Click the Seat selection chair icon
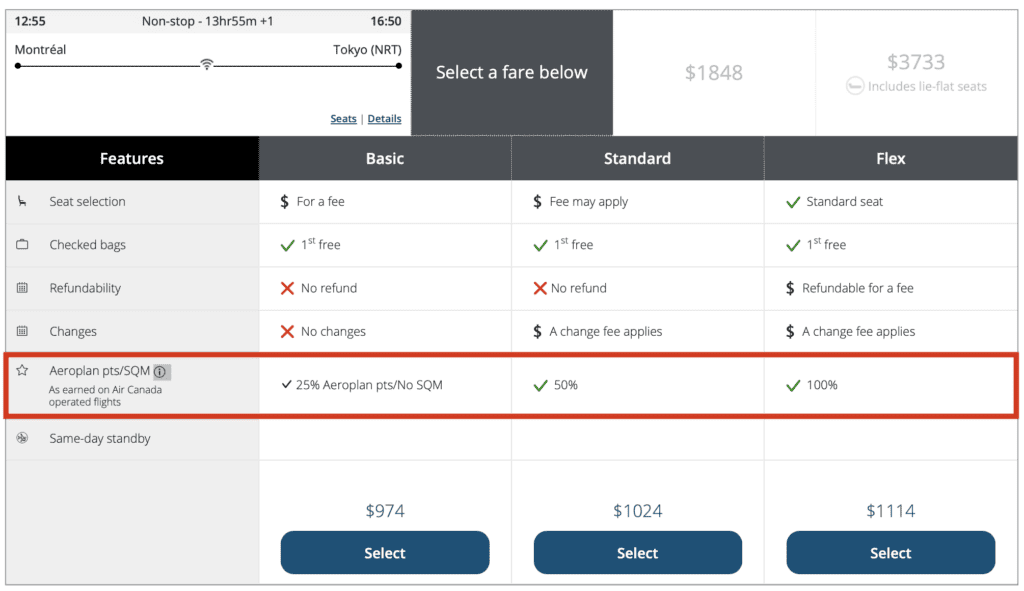Viewport: 1024px width, 591px height. click(x=22, y=201)
